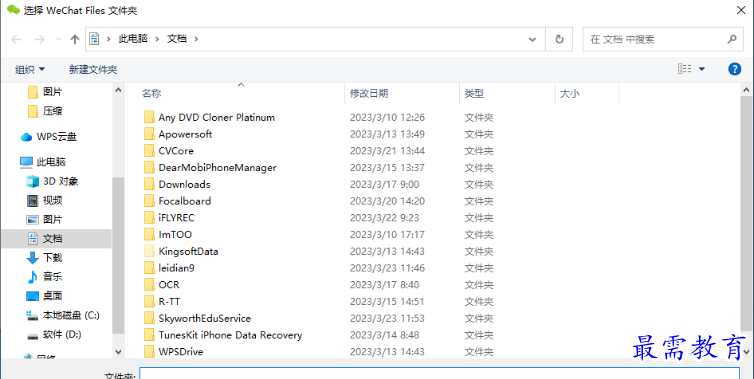Sort by 类型 column header
754x379 pixels.
coord(474,93)
